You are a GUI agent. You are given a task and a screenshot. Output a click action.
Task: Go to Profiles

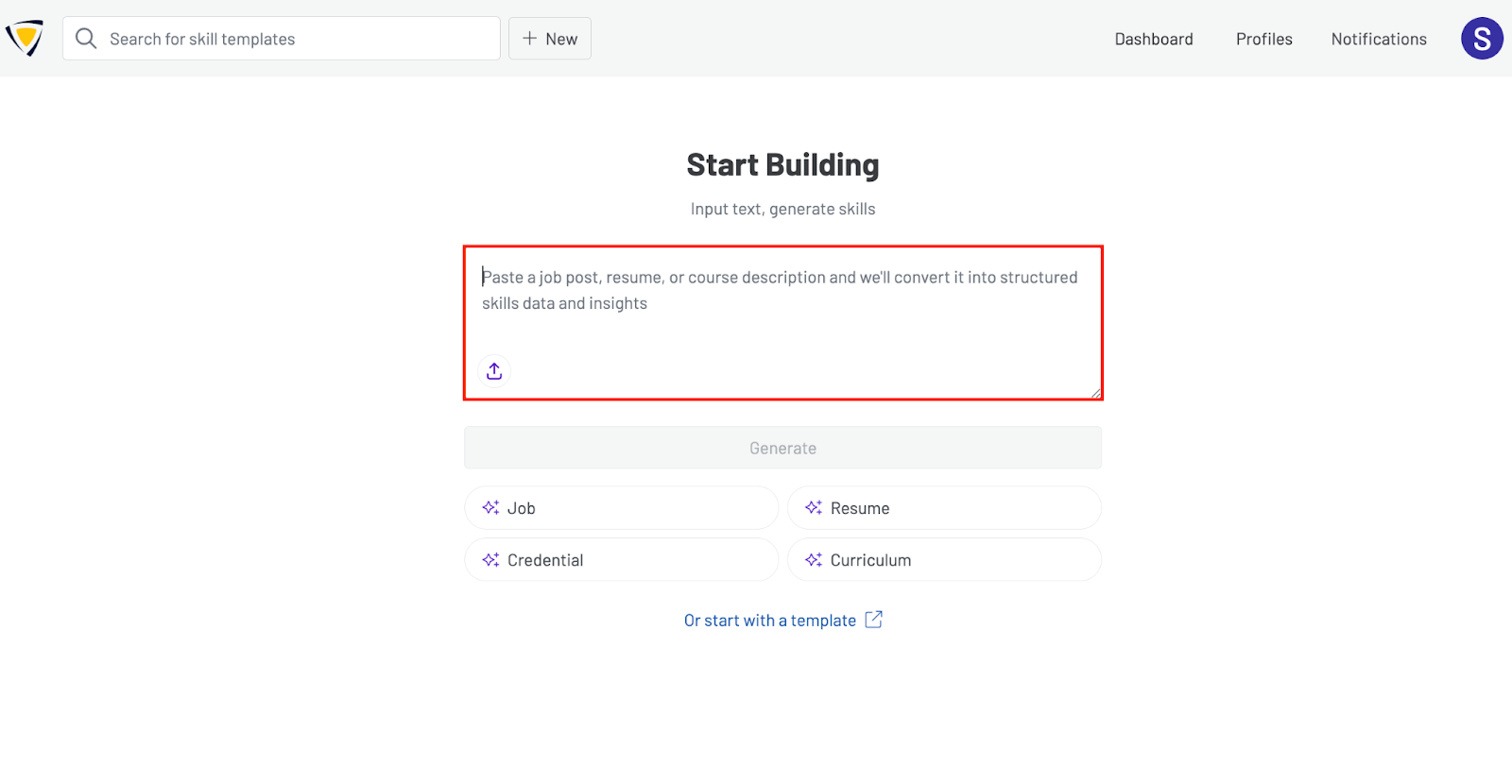(1263, 39)
